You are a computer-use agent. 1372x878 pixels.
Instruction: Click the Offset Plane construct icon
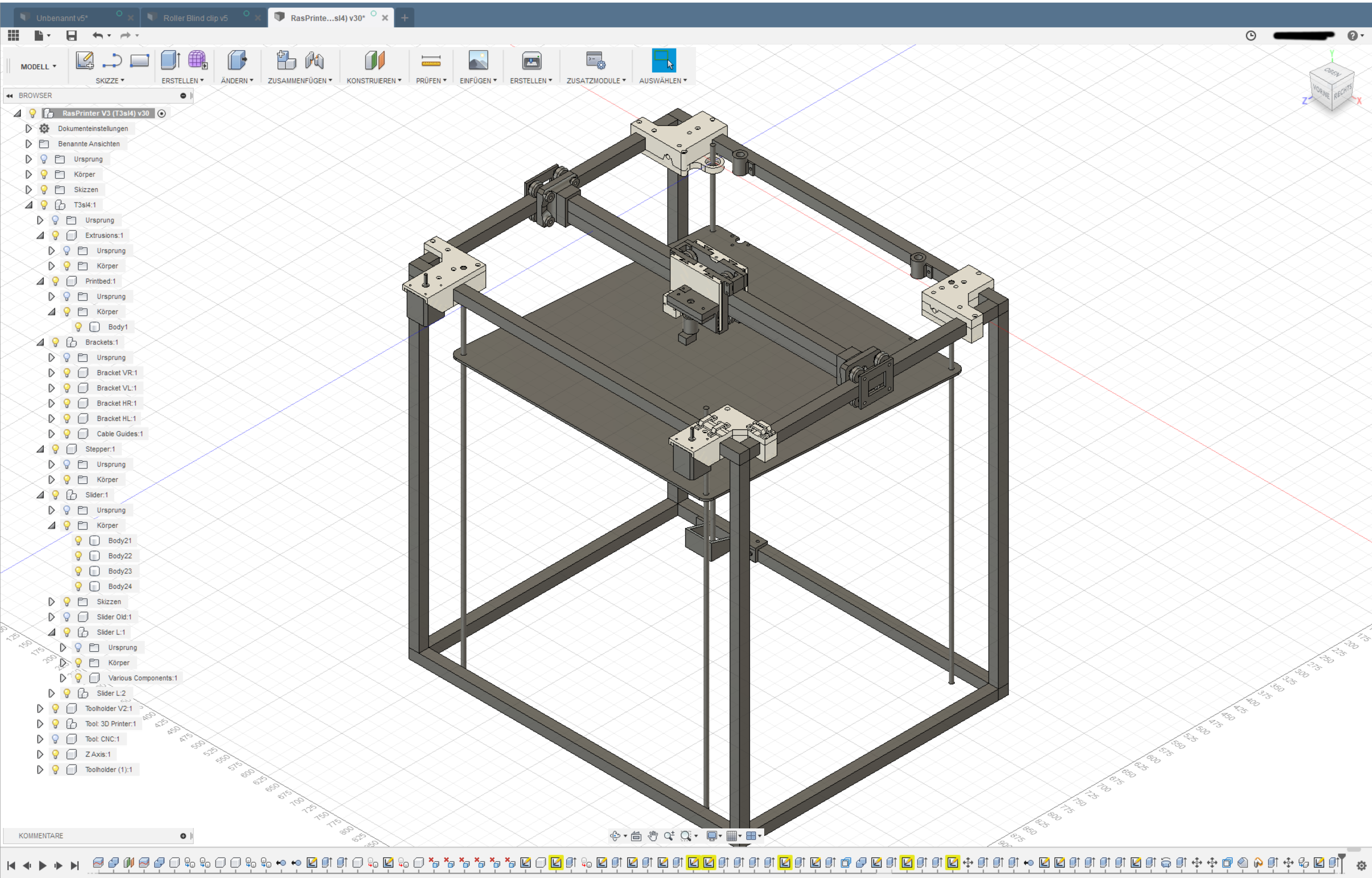point(375,61)
